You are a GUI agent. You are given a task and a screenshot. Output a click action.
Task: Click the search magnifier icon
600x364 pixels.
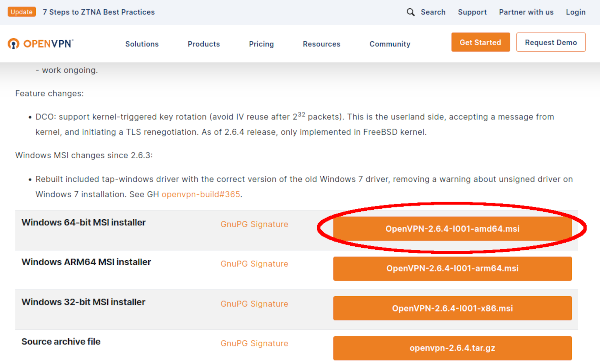pyautogui.click(x=410, y=12)
